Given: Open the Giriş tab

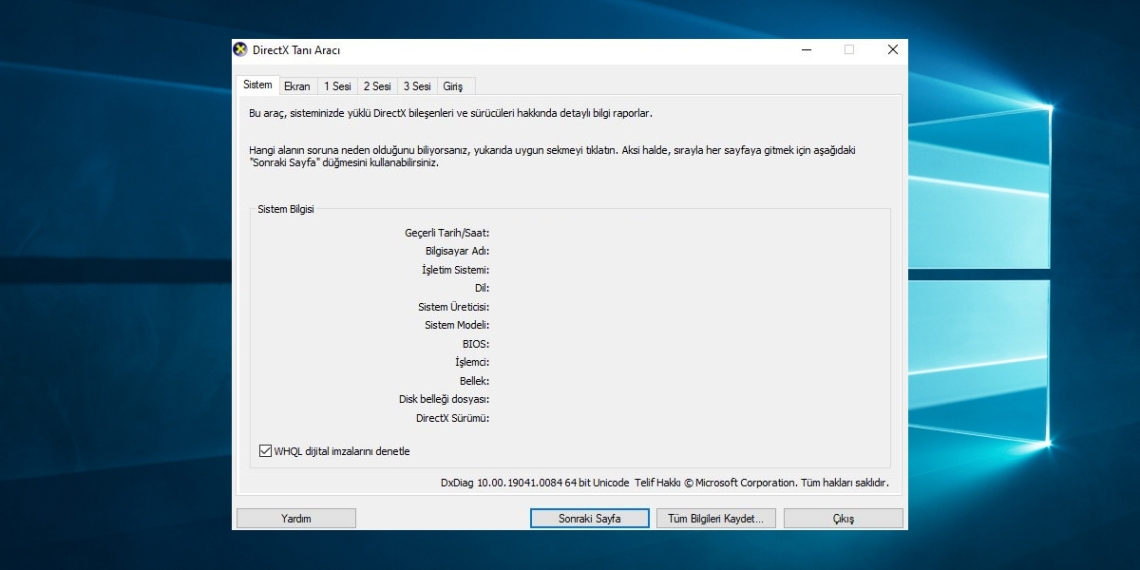Looking at the screenshot, I should [x=453, y=87].
